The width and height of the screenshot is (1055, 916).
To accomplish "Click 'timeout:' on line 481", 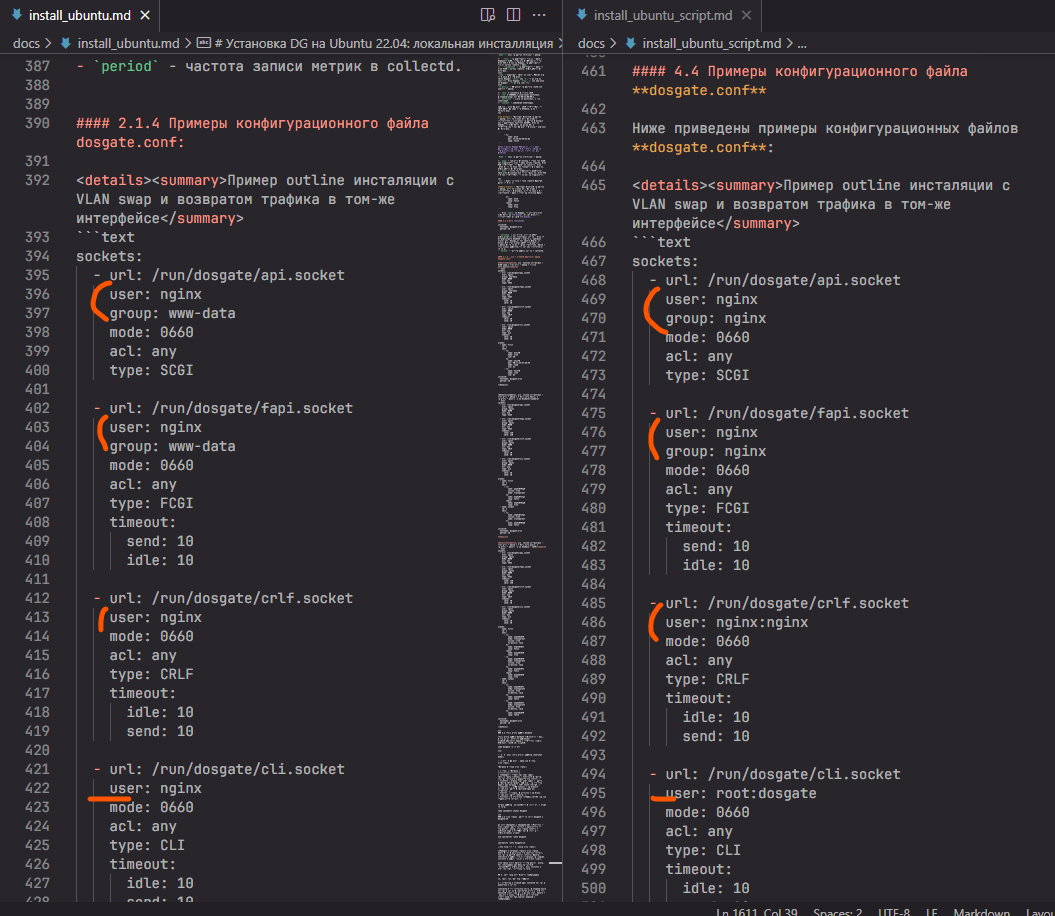I will click(x=698, y=528).
